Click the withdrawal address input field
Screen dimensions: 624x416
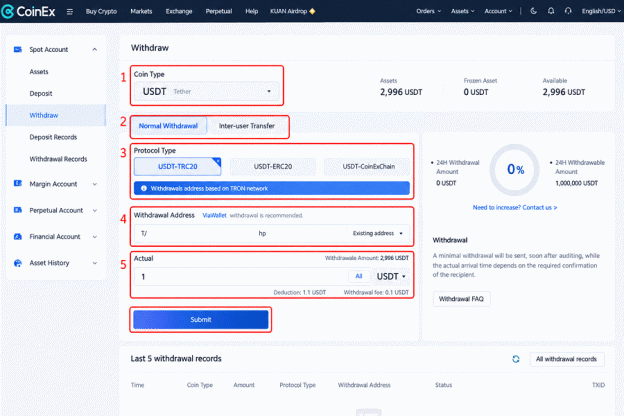pos(241,233)
